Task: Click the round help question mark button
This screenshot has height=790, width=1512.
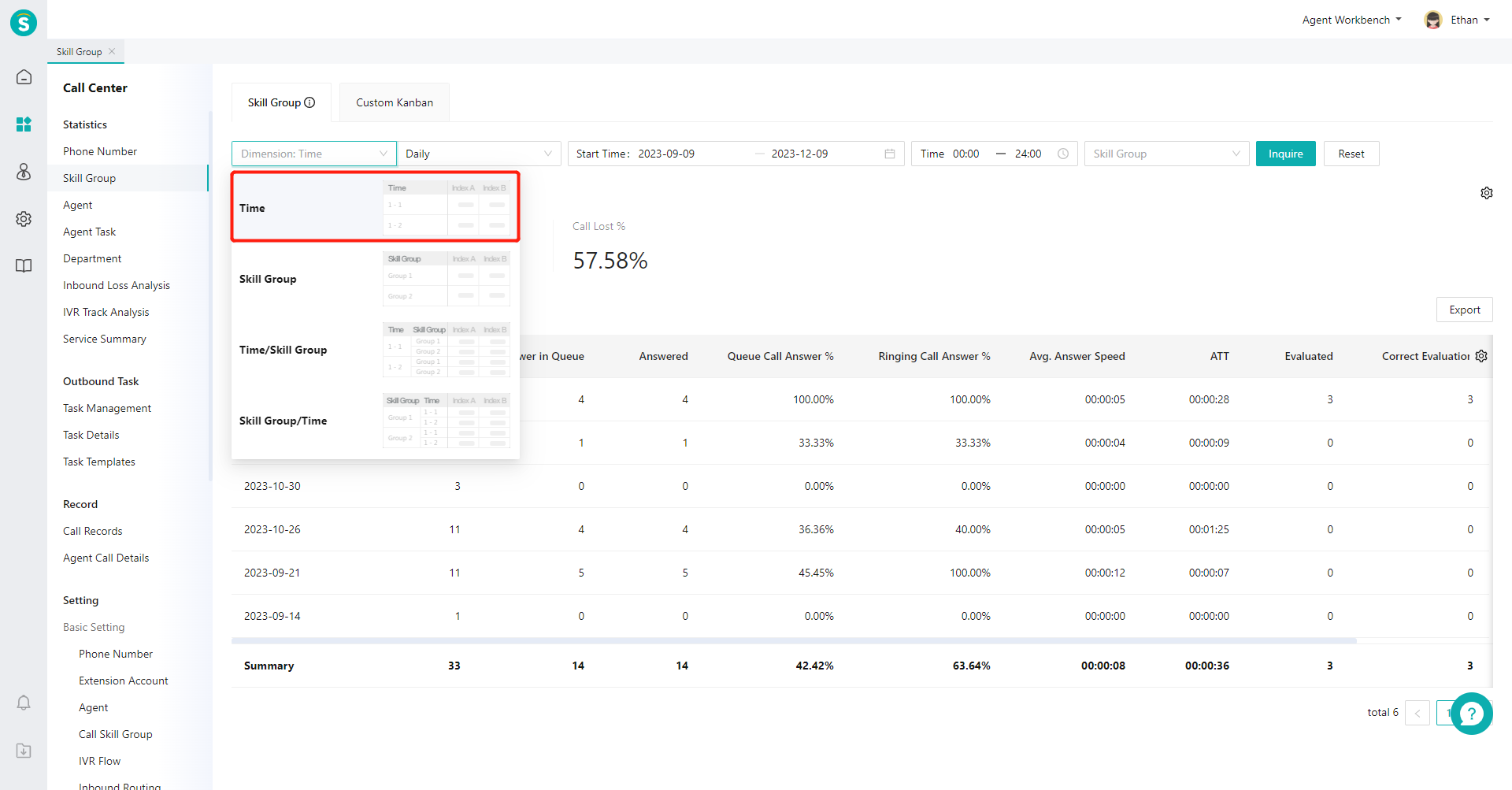Action: click(x=1471, y=714)
